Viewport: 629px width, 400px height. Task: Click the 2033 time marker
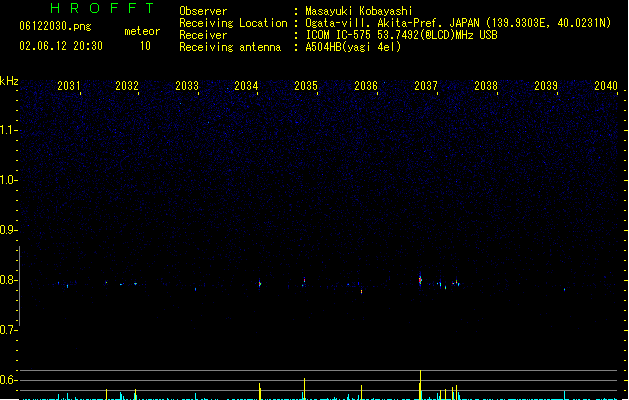pos(187,86)
